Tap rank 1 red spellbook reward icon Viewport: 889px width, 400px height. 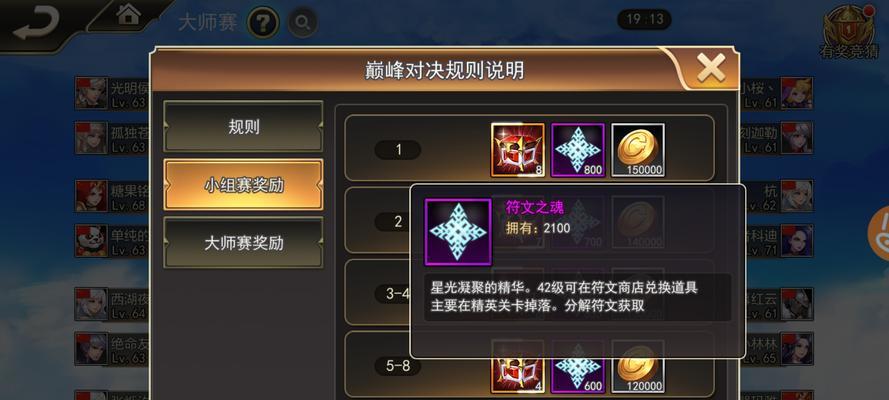518,150
